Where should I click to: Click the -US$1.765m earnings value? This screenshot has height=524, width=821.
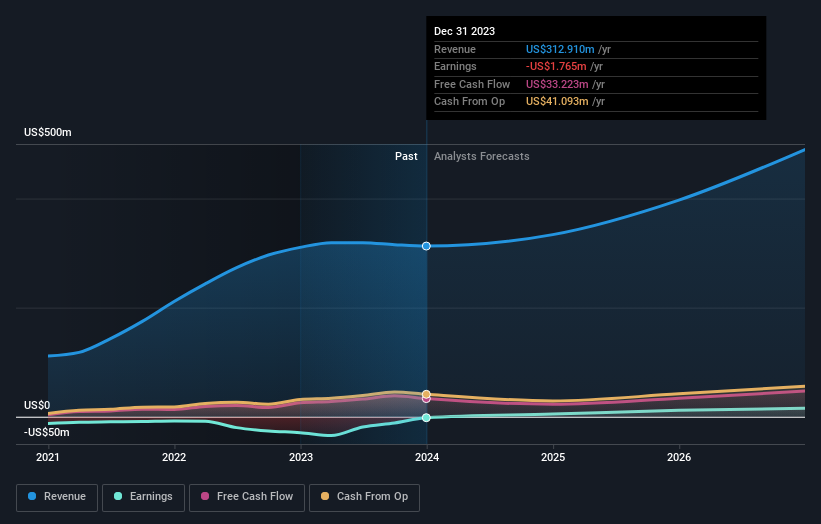pos(556,66)
